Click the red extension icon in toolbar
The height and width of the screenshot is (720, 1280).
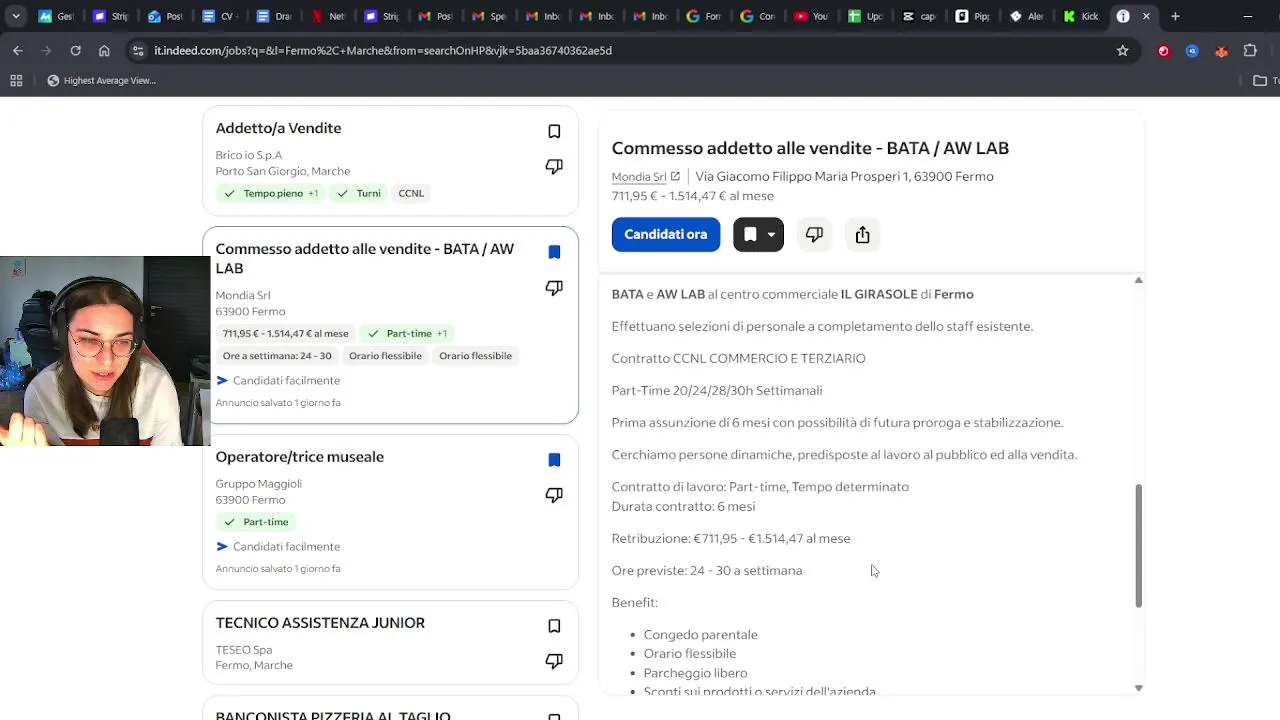point(1163,50)
